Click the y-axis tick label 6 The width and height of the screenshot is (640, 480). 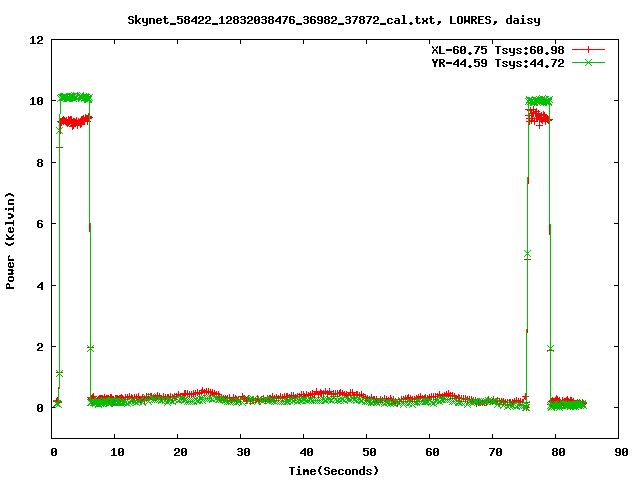(40, 224)
